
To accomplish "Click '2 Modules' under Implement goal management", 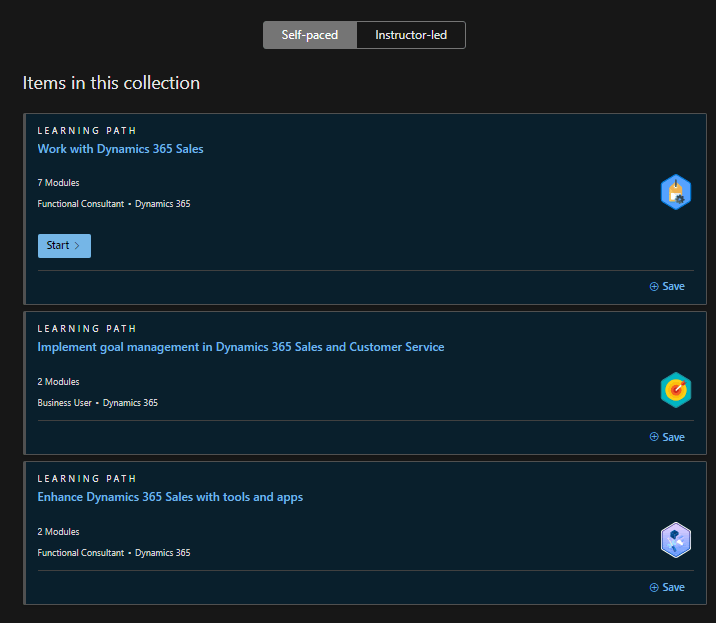I will coord(58,382).
